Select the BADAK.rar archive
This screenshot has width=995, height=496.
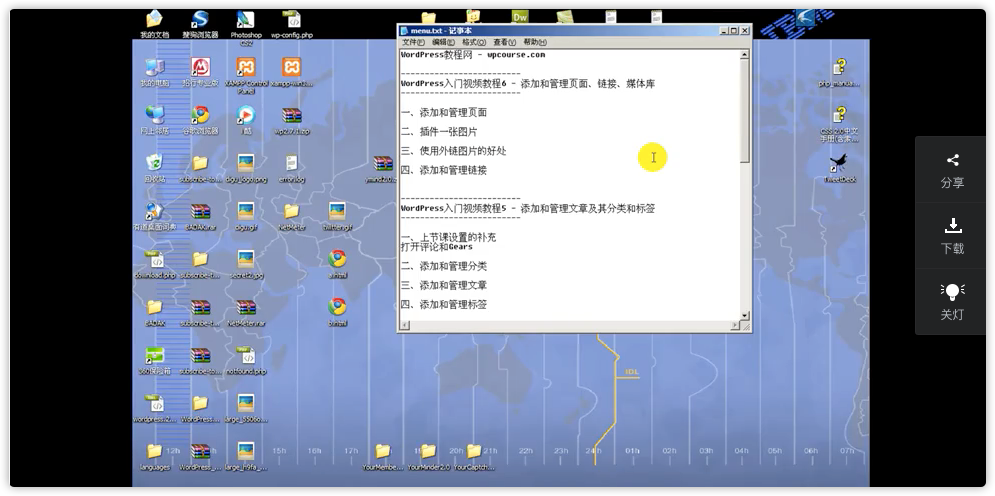click(x=200, y=216)
